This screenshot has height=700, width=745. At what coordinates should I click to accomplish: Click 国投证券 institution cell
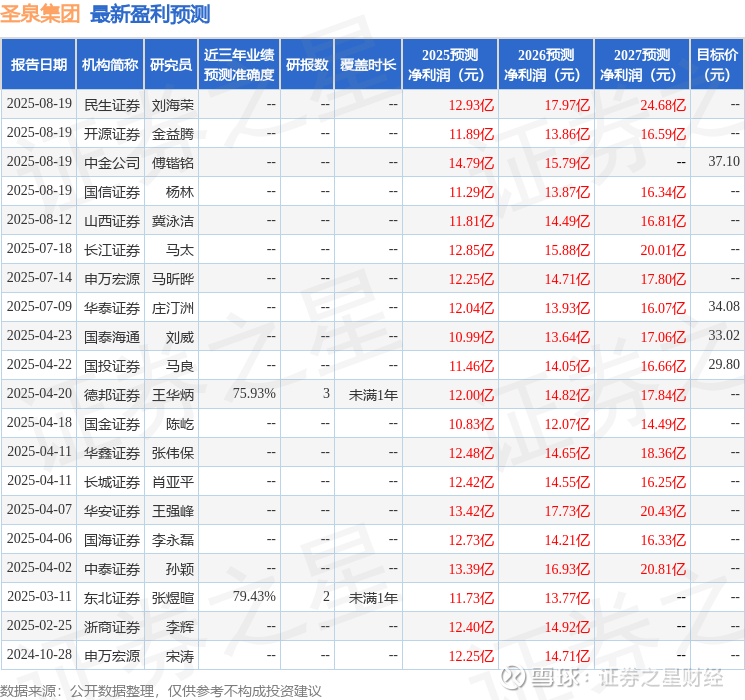point(112,366)
